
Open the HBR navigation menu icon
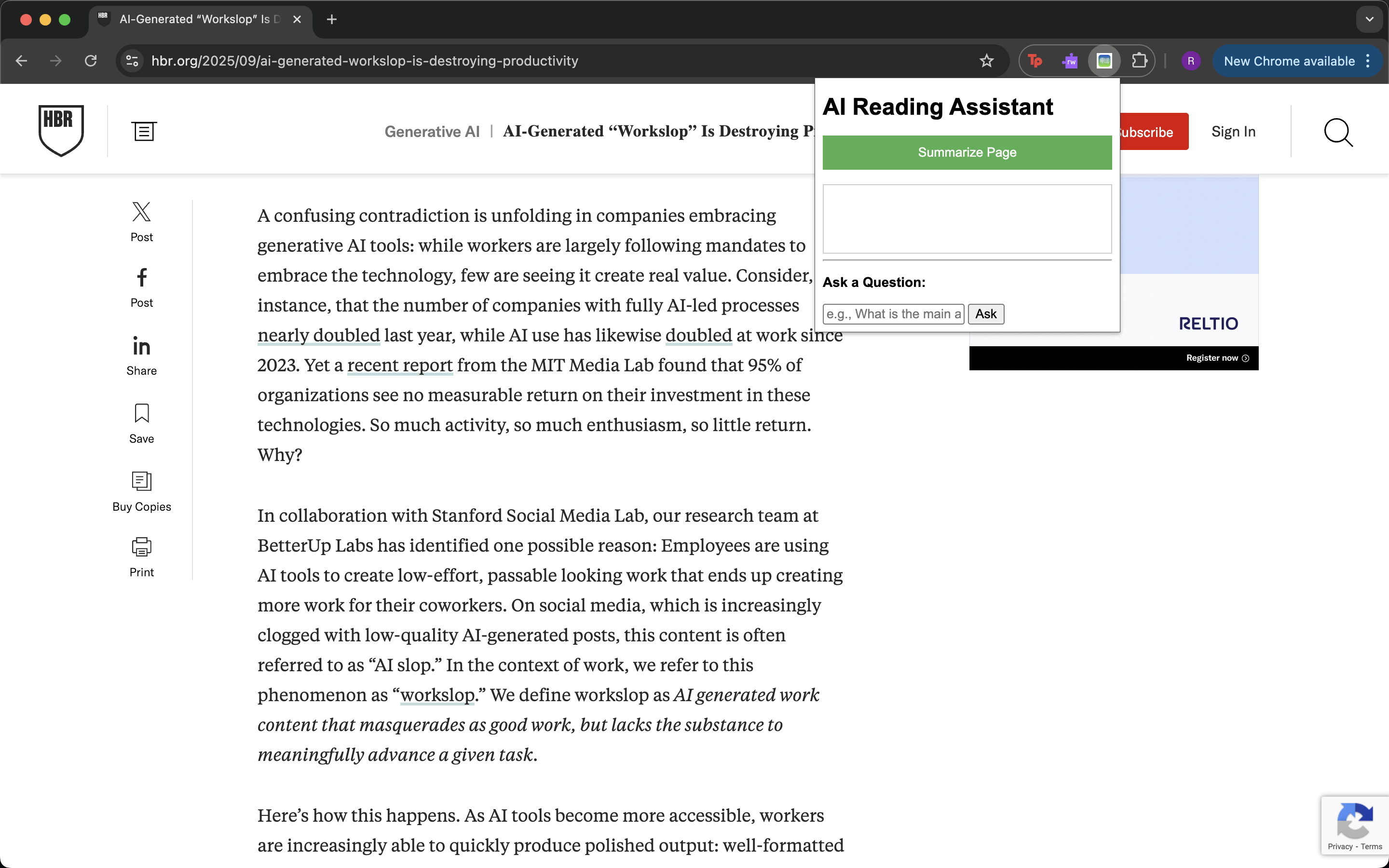pyautogui.click(x=144, y=132)
